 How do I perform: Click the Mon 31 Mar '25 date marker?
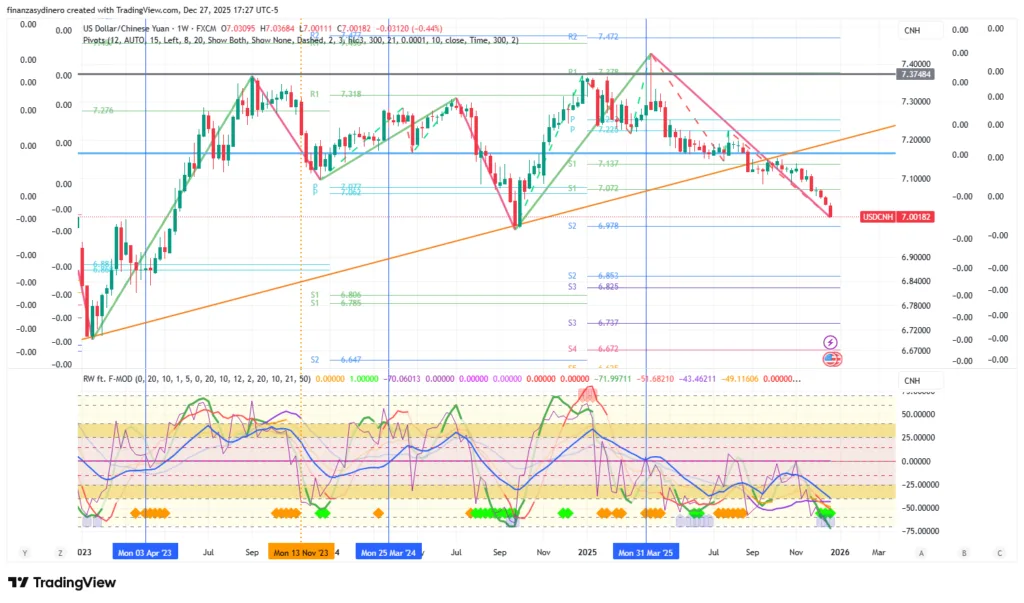(x=646, y=552)
